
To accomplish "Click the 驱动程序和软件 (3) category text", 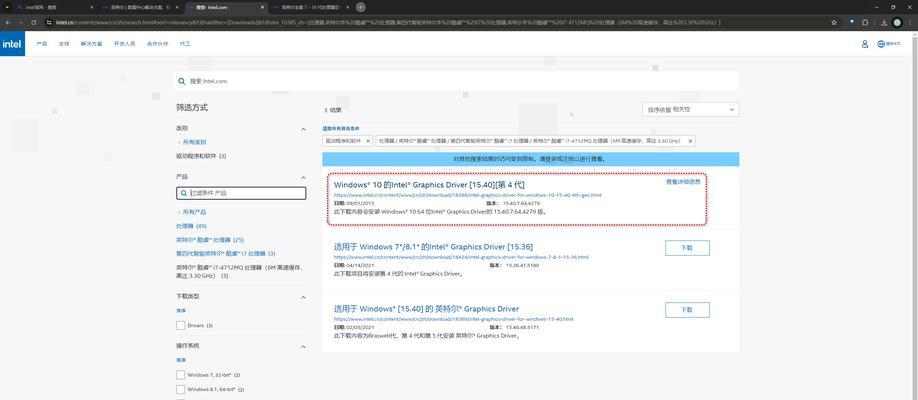I will (x=201, y=156).
